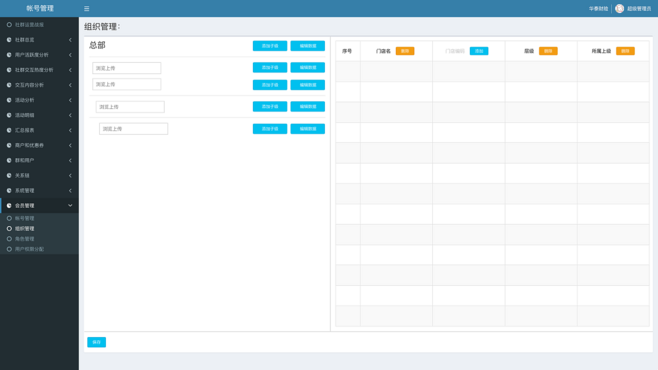Click the icon next to 社群交互热度分析
The height and width of the screenshot is (370, 658).
[x=9, y=70]
